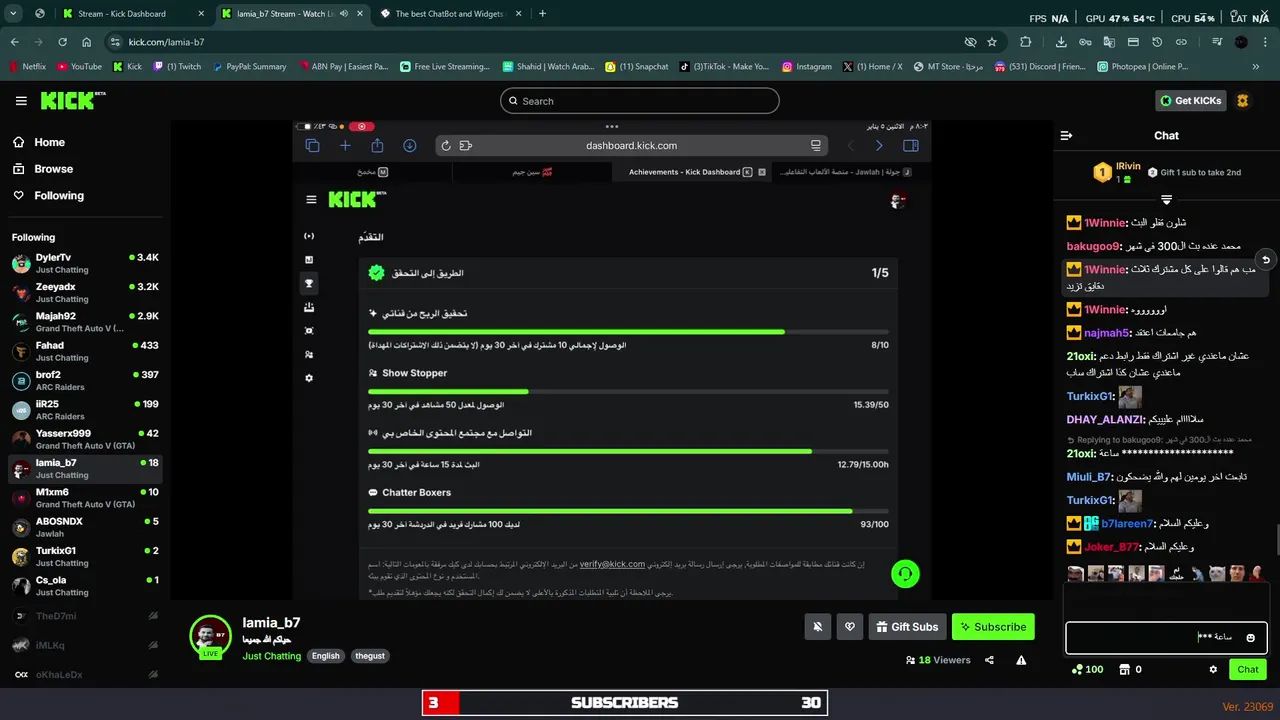Click the browser address bar URL
The width and height of the screenshot is (1280, 720).
click(x=166, y=42)
